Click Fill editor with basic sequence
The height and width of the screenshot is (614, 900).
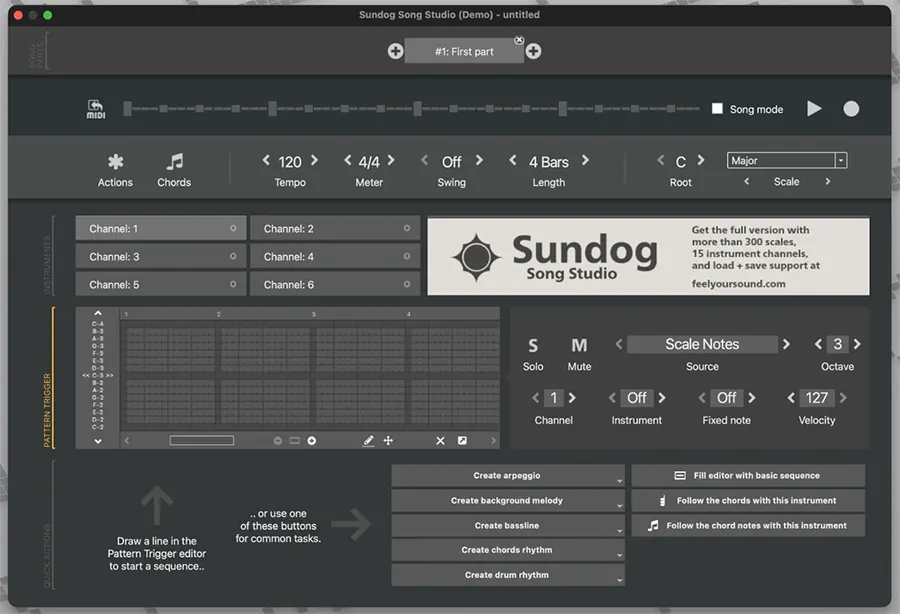click(x=747, y=476)
